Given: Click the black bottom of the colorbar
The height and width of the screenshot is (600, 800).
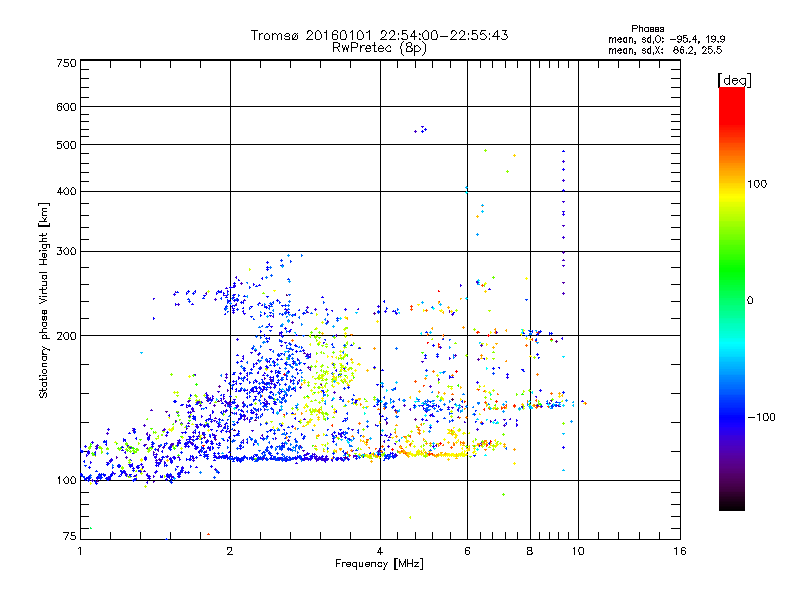Looking at the screenshot, I should [732, 503].
